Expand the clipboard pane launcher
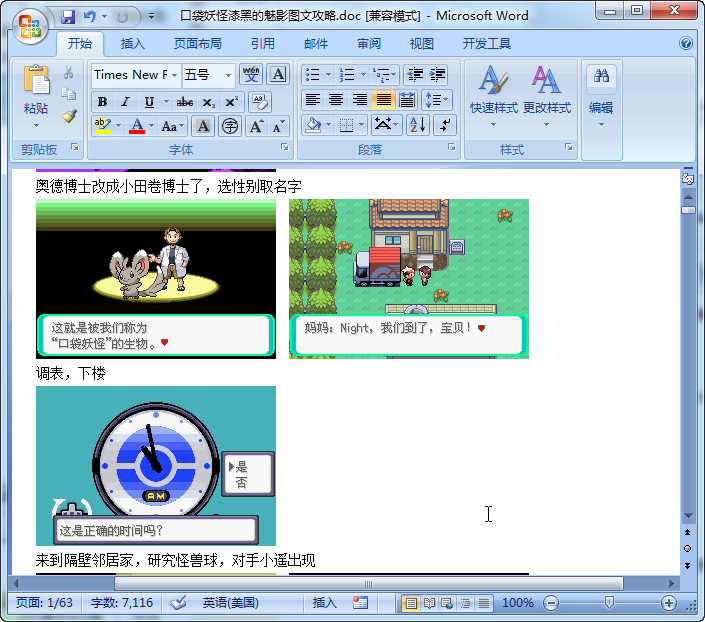Screen dimensions: 705x622 75,147
